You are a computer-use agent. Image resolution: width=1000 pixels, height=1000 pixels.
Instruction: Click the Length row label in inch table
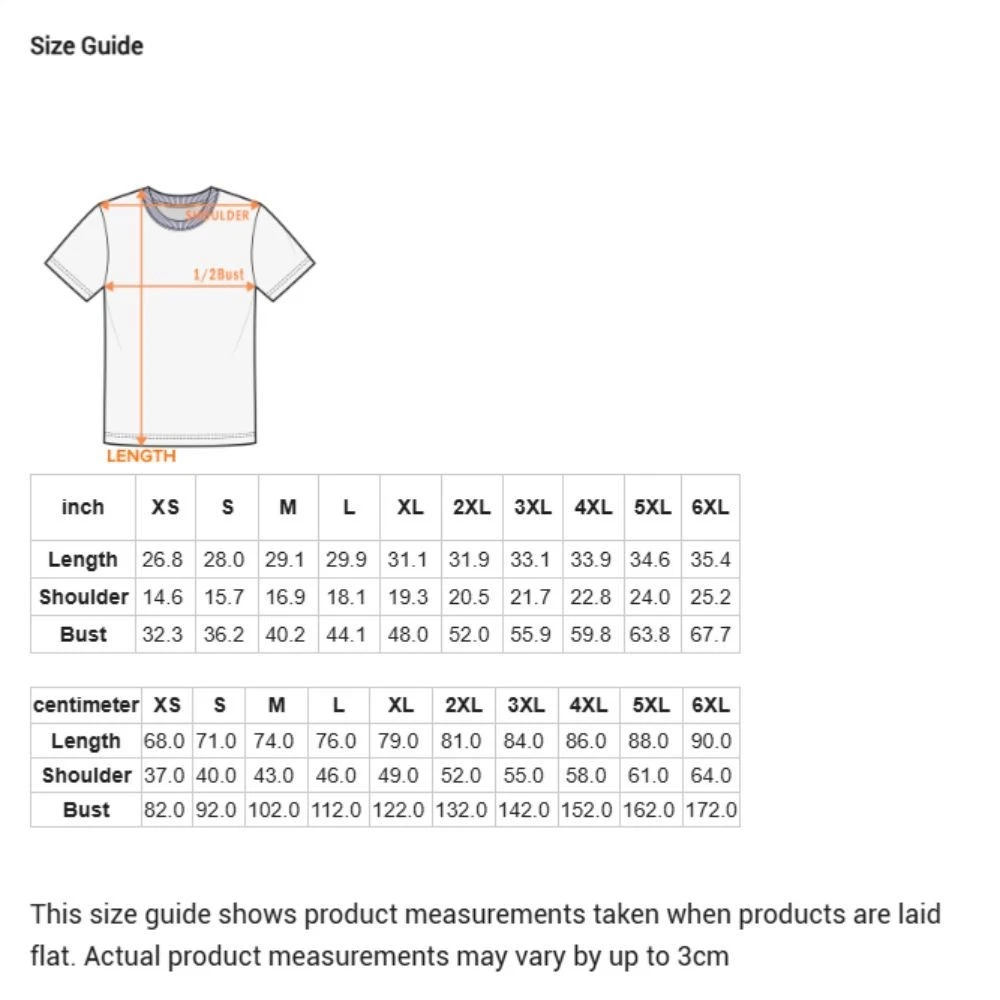point(83,559)
